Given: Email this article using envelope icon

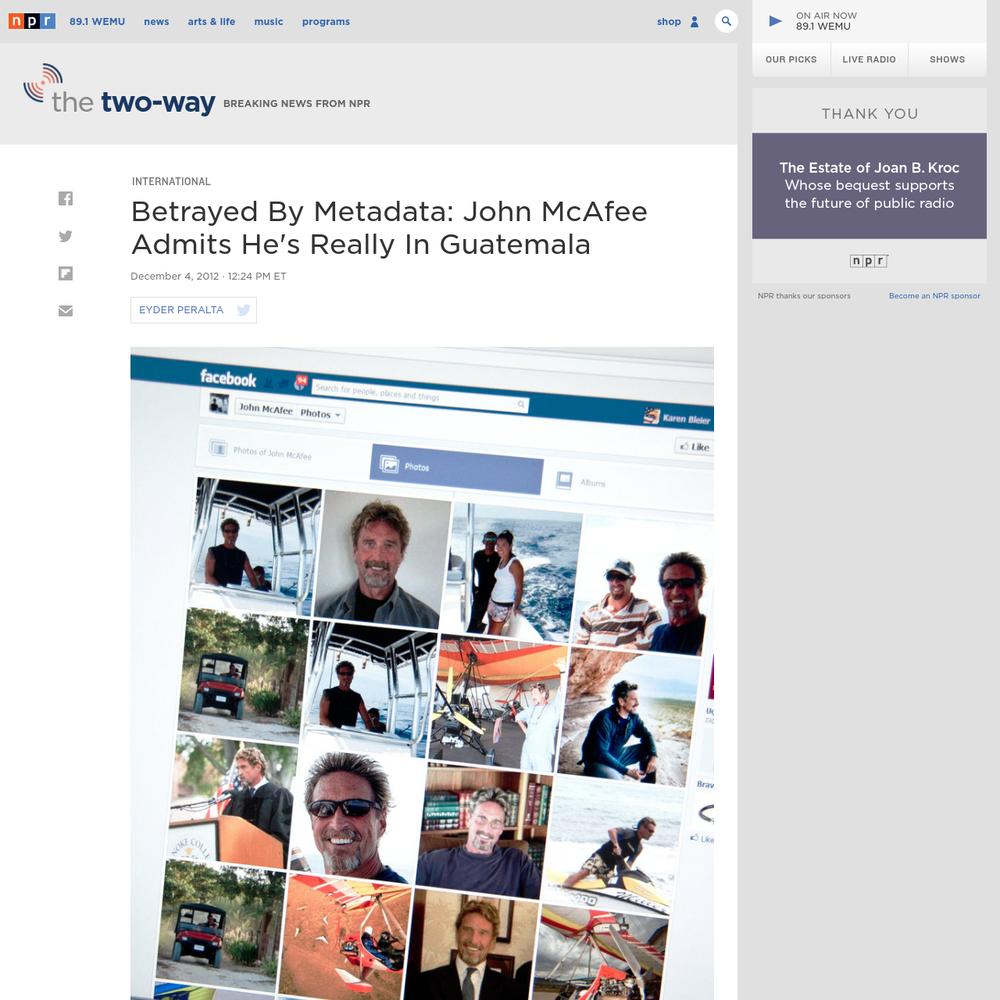Looking at the screenshot, I should [x=66, y=311].
